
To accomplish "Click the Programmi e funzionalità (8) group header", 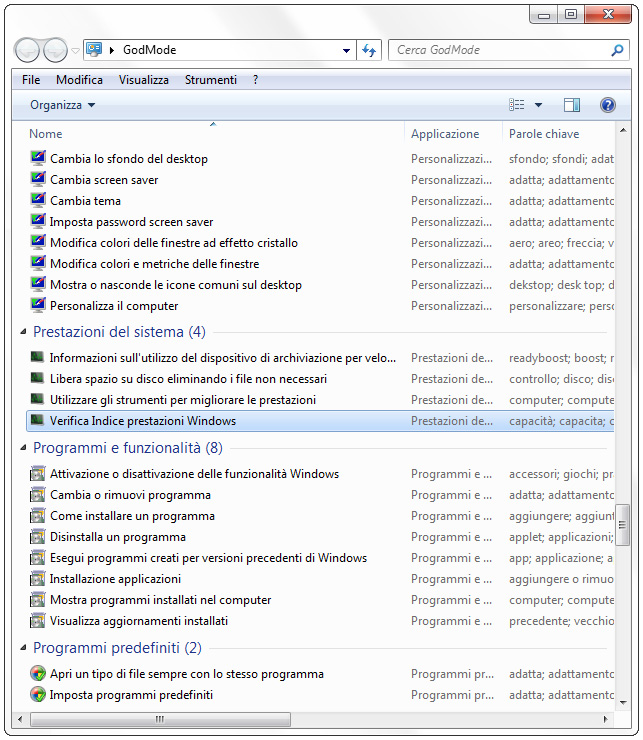I will 127,447.
